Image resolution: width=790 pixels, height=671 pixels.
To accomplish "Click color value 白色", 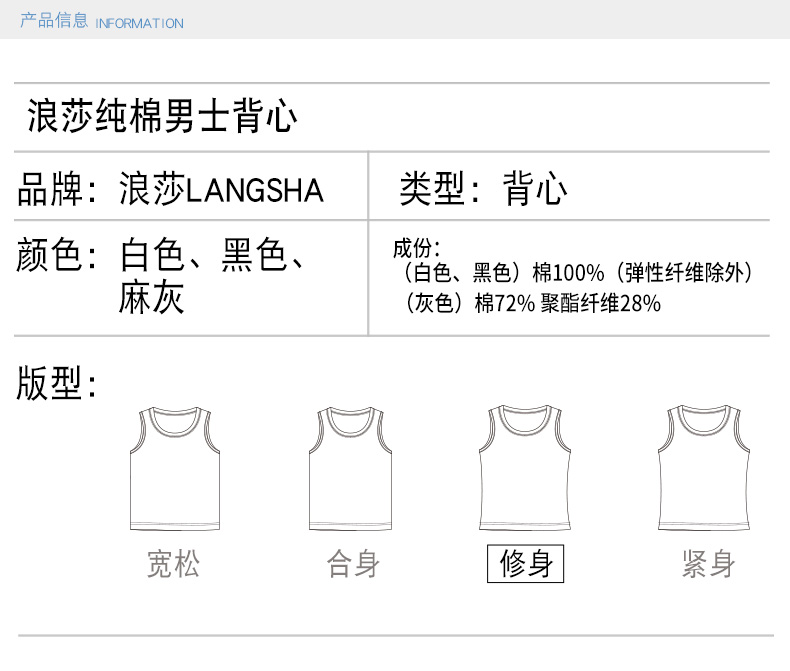I will [152, 255].
